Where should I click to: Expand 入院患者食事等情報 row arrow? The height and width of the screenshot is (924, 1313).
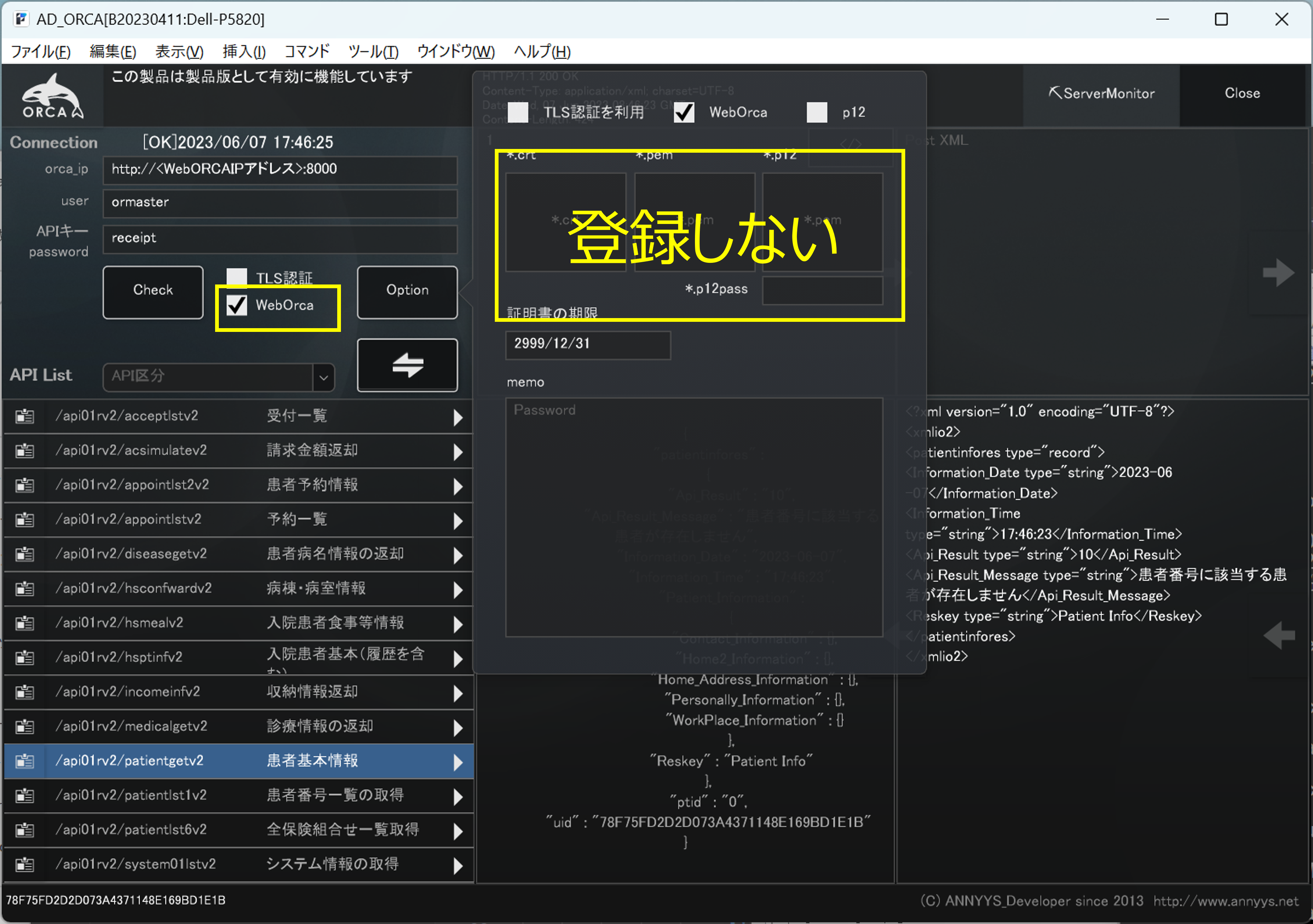[457, 624]
